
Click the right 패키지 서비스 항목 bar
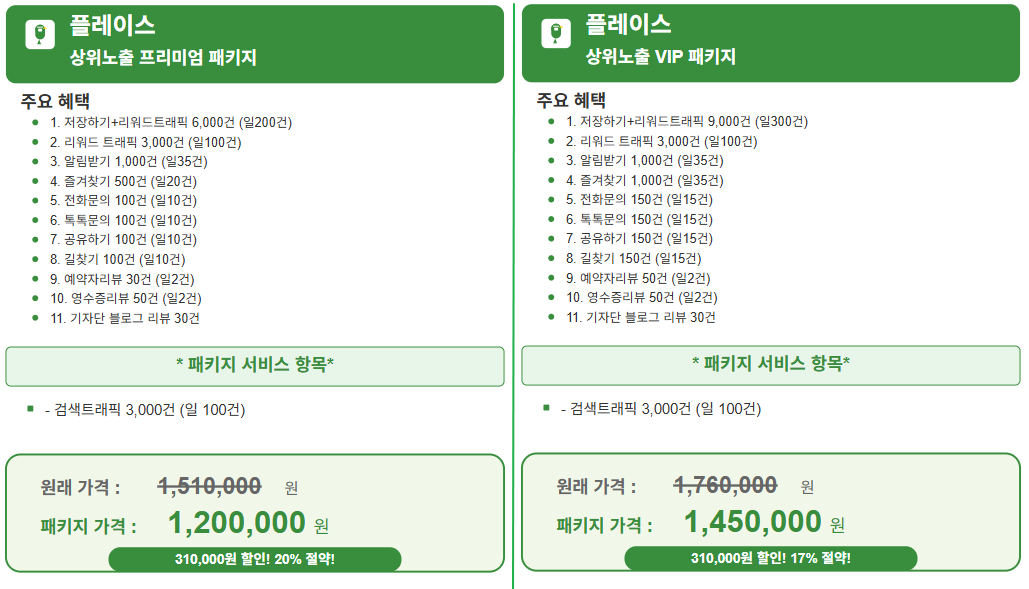click(770, 365)
